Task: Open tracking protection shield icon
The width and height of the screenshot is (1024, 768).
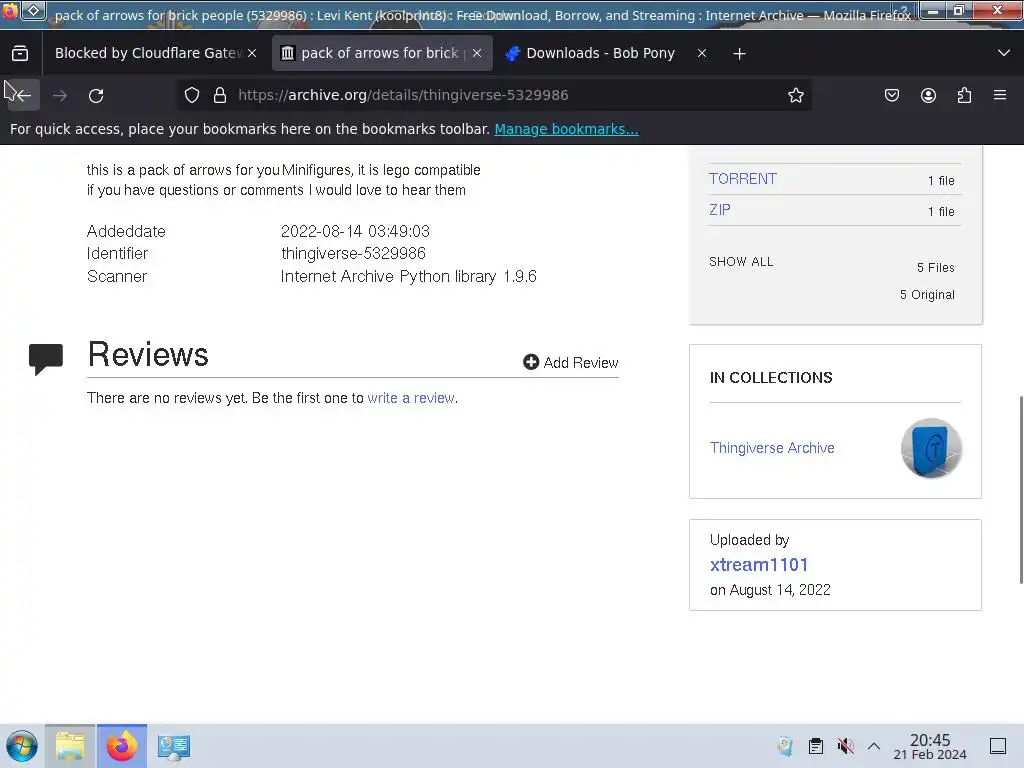Action: 191,95
